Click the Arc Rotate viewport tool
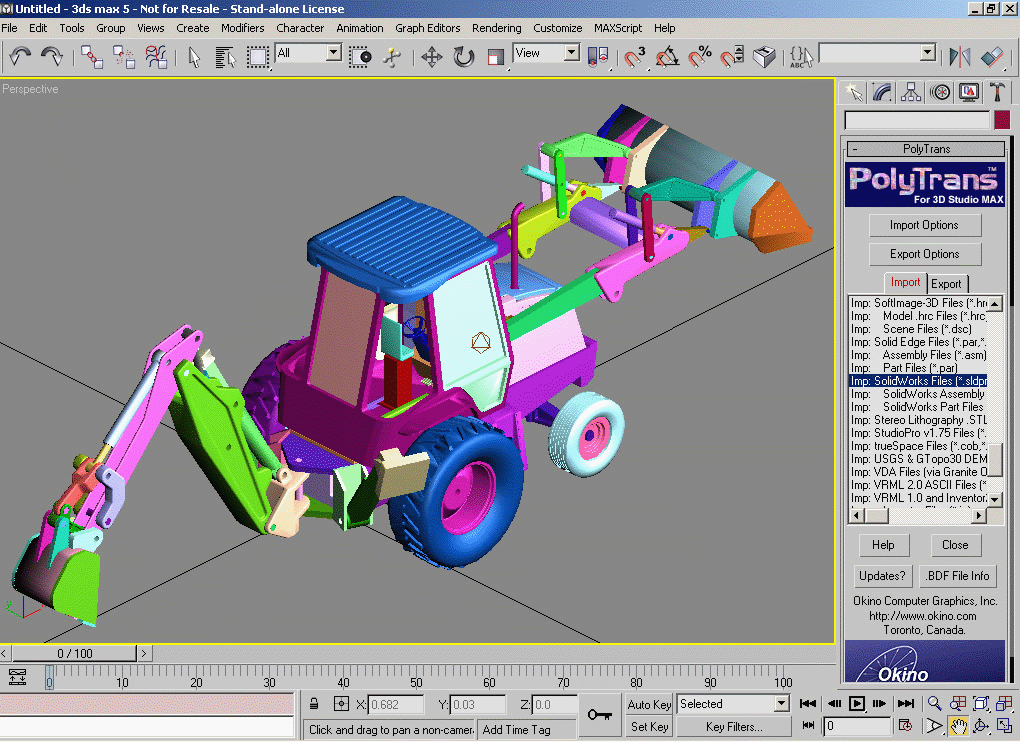1020x742 pixels. point(981,726)
